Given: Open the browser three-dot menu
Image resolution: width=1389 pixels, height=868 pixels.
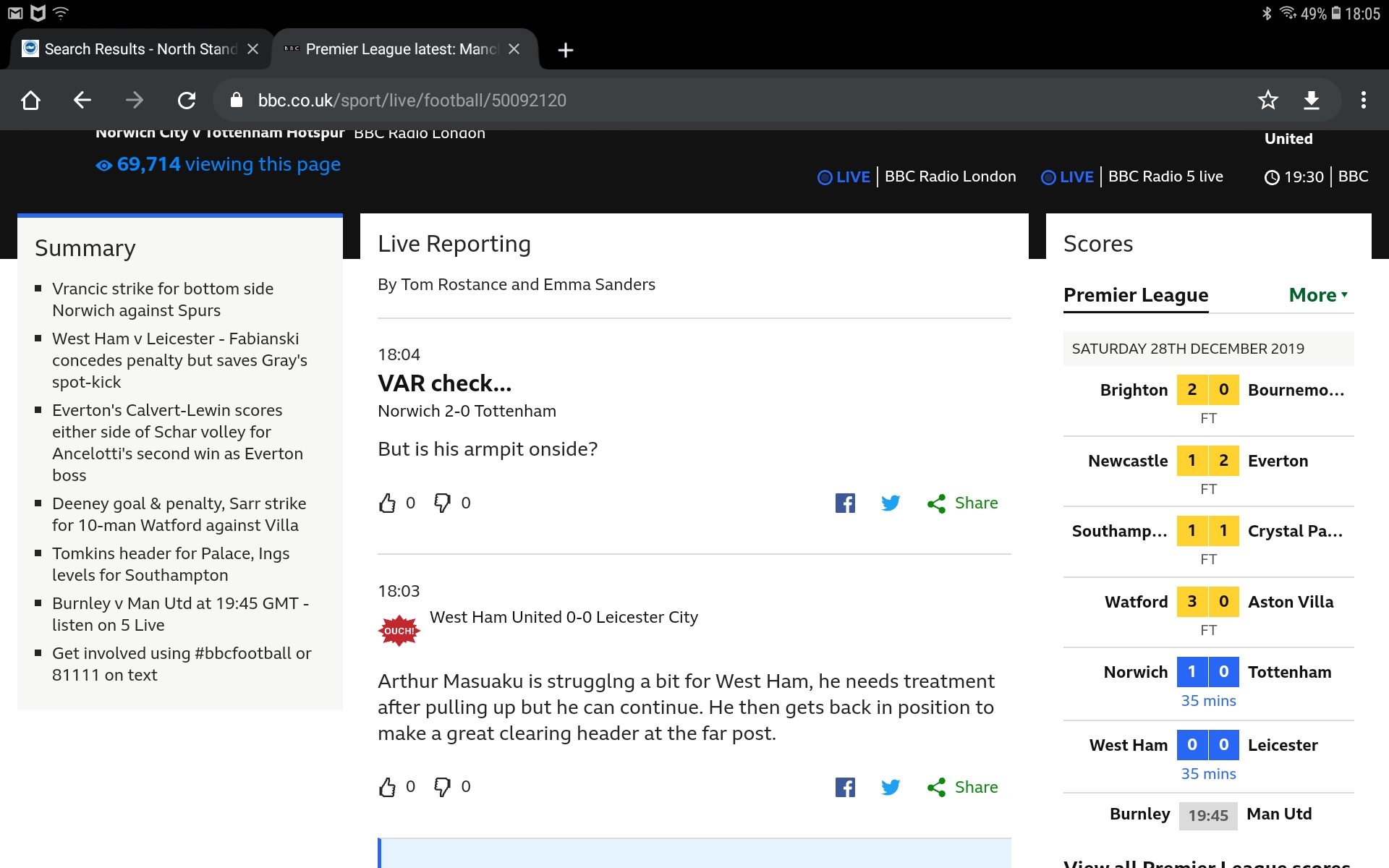Looking at the screenshot, I should (1364, 100).
